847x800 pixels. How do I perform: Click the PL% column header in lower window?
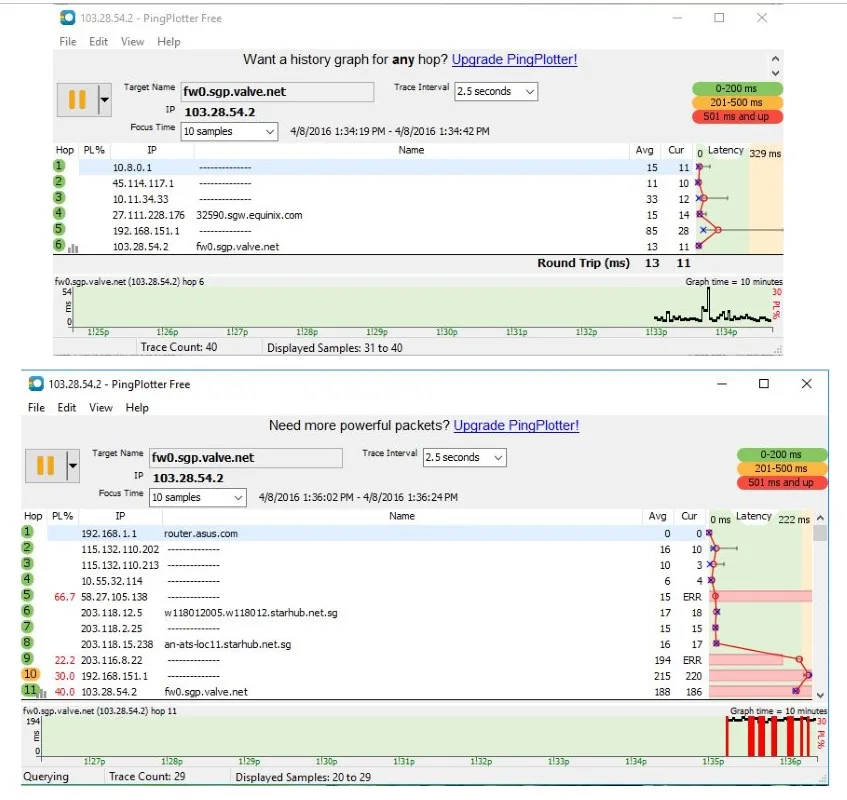63,516
